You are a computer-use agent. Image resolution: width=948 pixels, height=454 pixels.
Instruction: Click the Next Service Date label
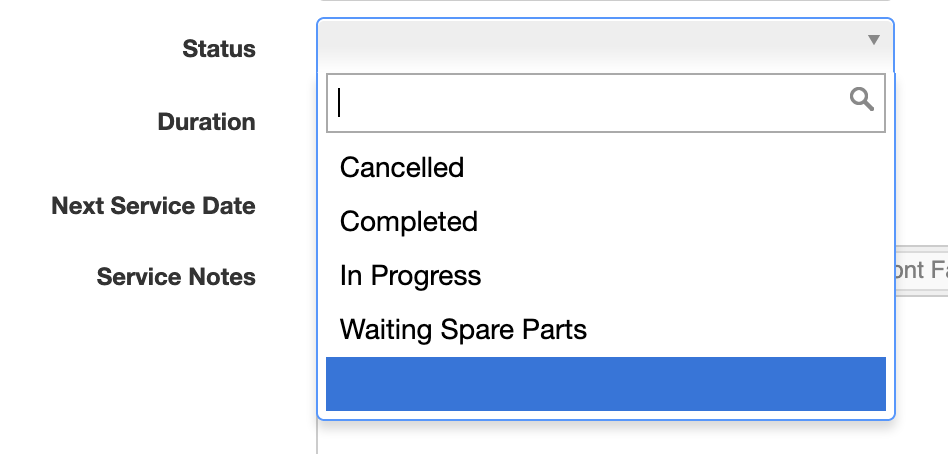pyautogui.click(x=154, y=206)
